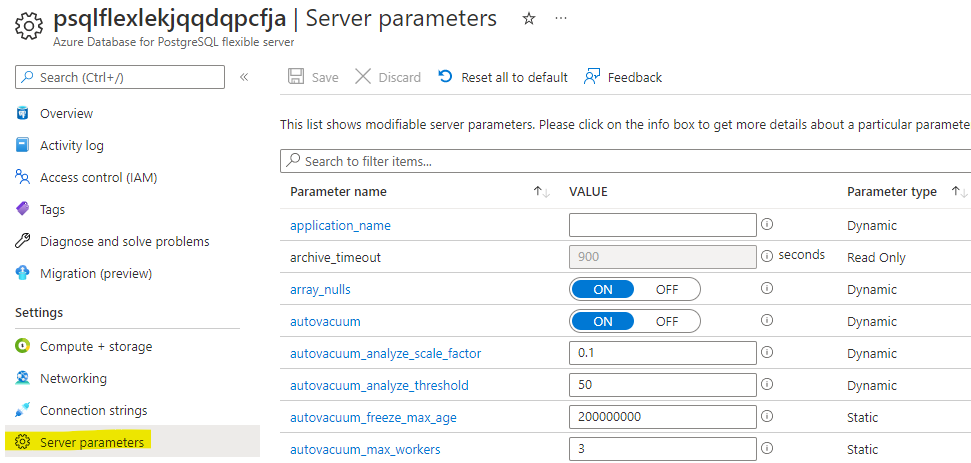
Task: Sort by Parameter name arrows
Action: (542, 192)
